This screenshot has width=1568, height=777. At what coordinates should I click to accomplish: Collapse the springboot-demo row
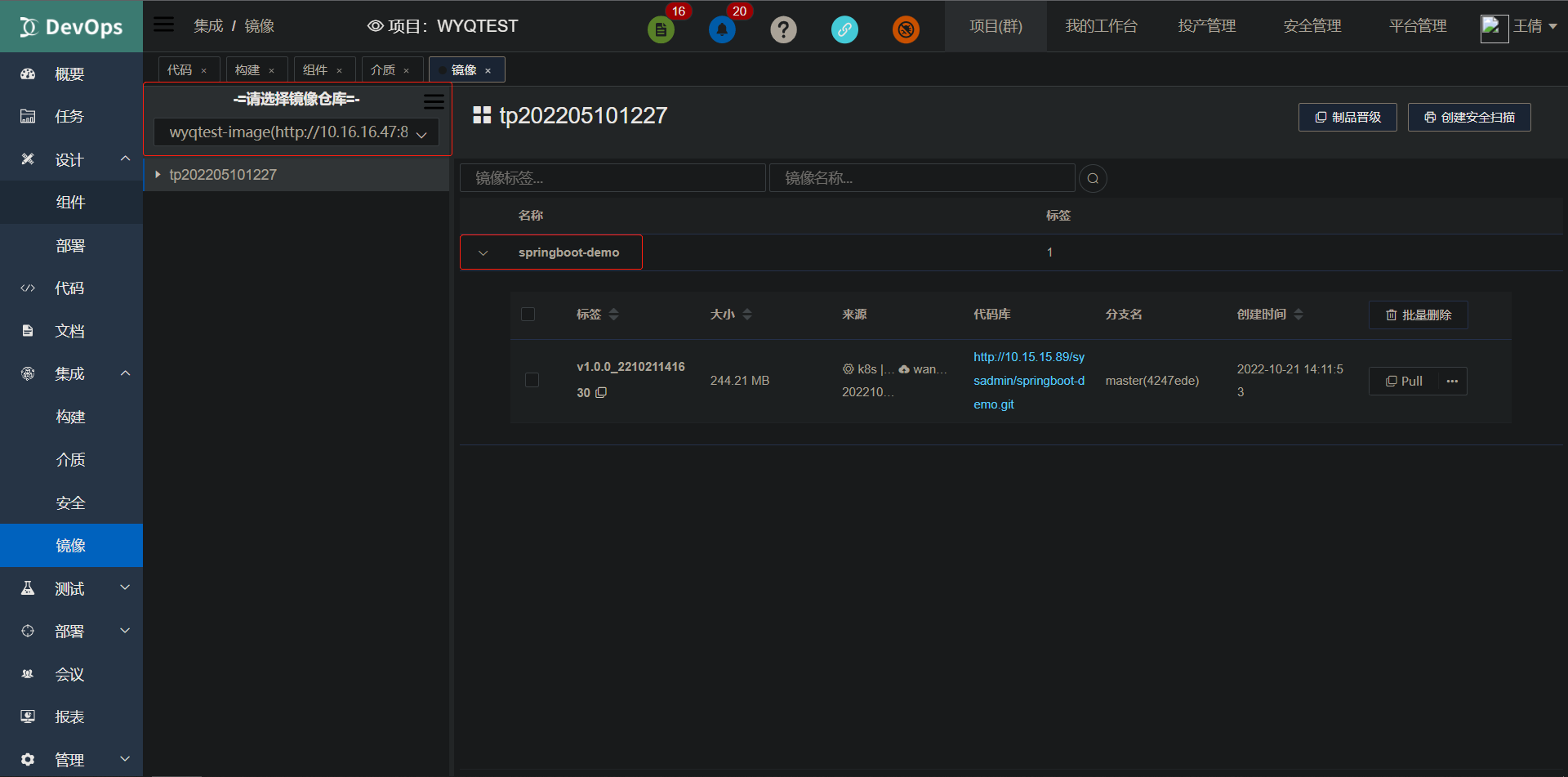tap(483, 252)
